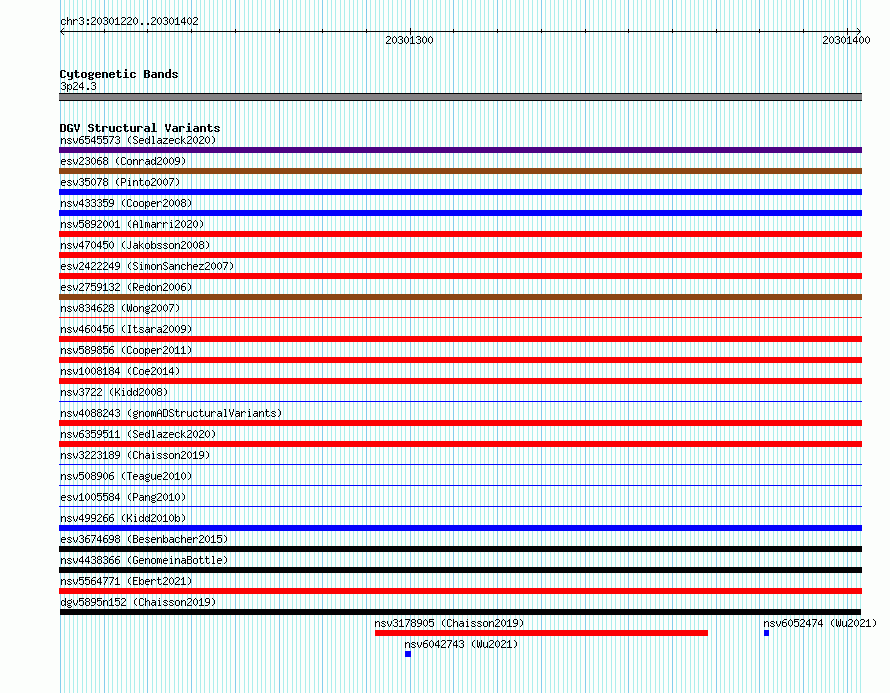Click the red nsv3178905 feature bar

pos(541,633)
